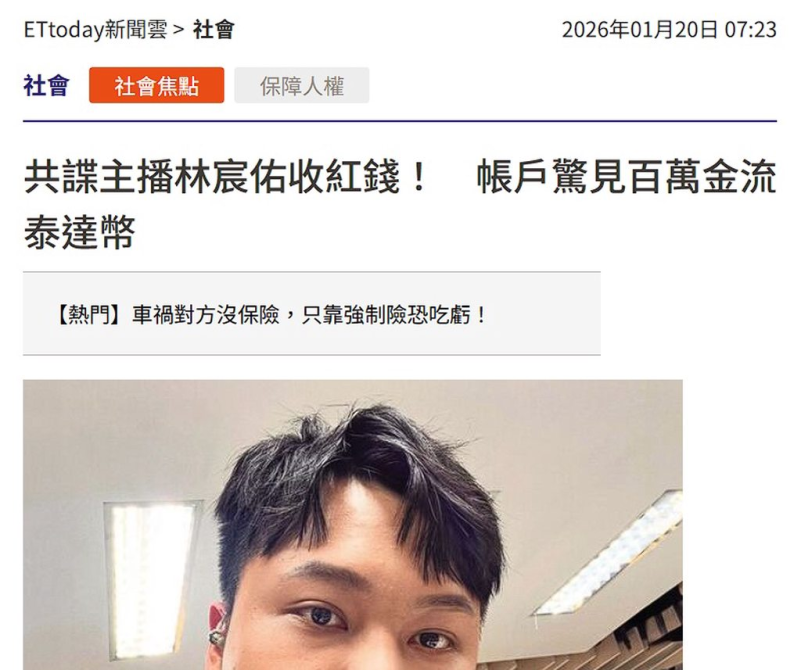Click the blue divider under the section tabs
This screenshot has width=801, height=670.
(400, 122)
